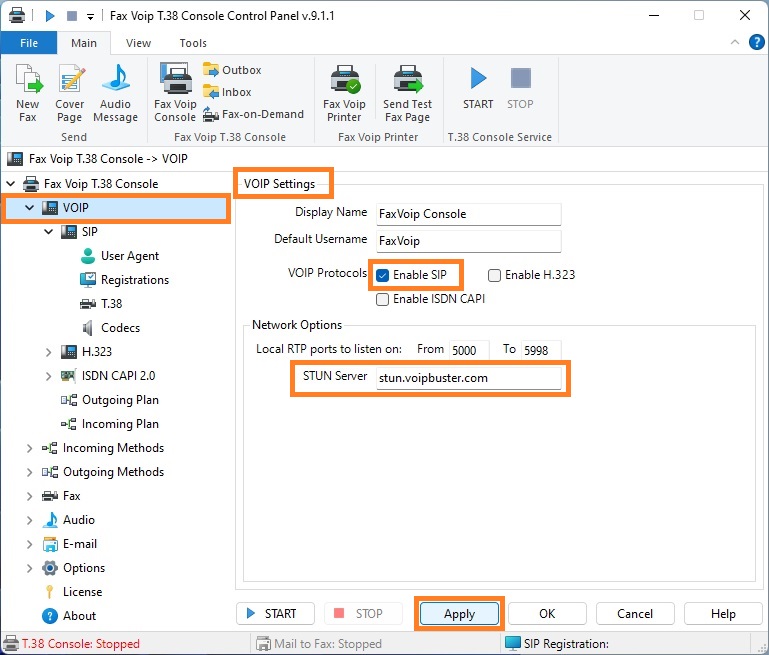This screenshot has width=769, height=655.
Task: Open the Inbox folder
Action: [x=227, y=92]
